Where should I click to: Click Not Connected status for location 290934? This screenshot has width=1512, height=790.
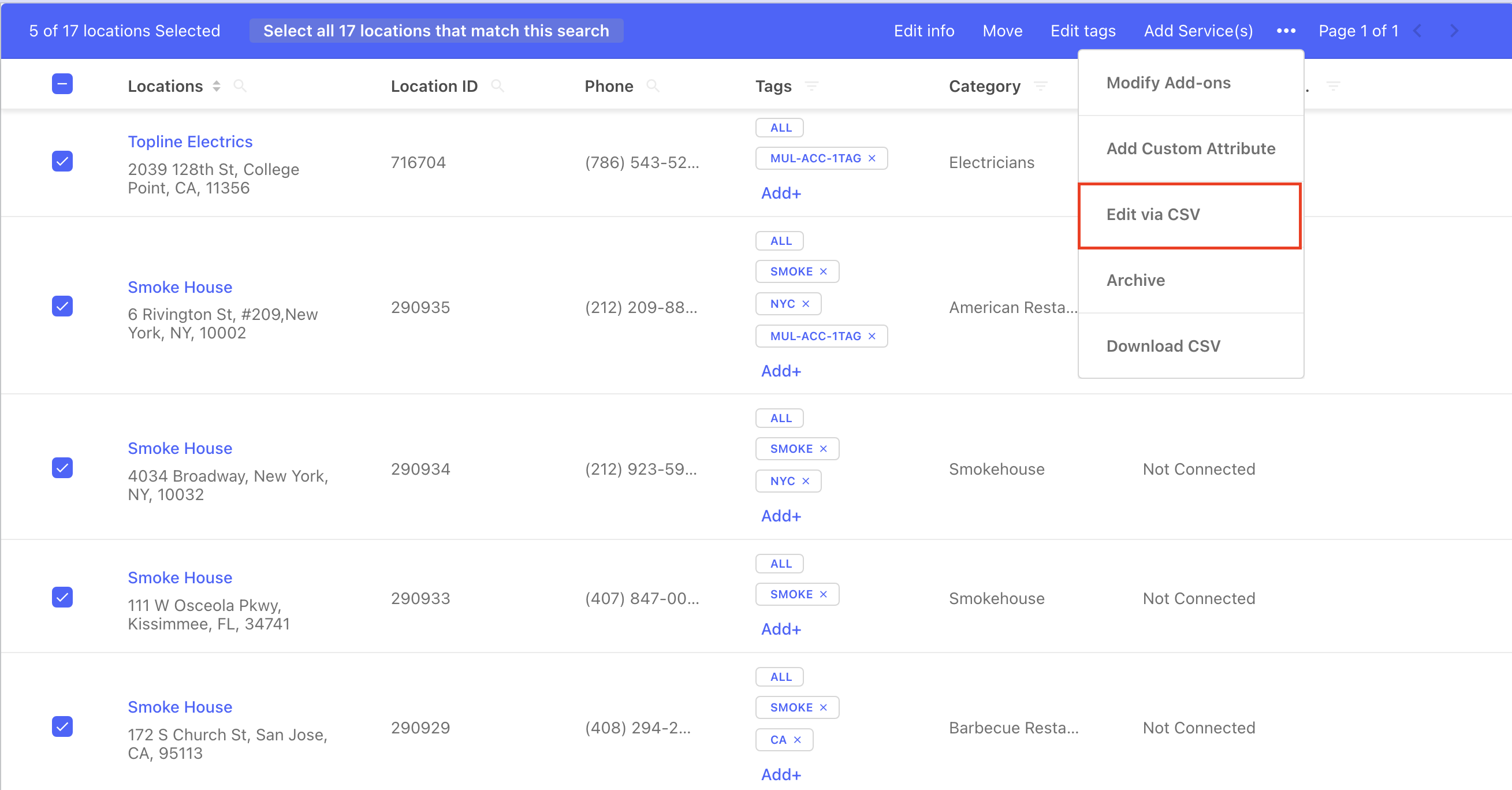pos(1198,469)
